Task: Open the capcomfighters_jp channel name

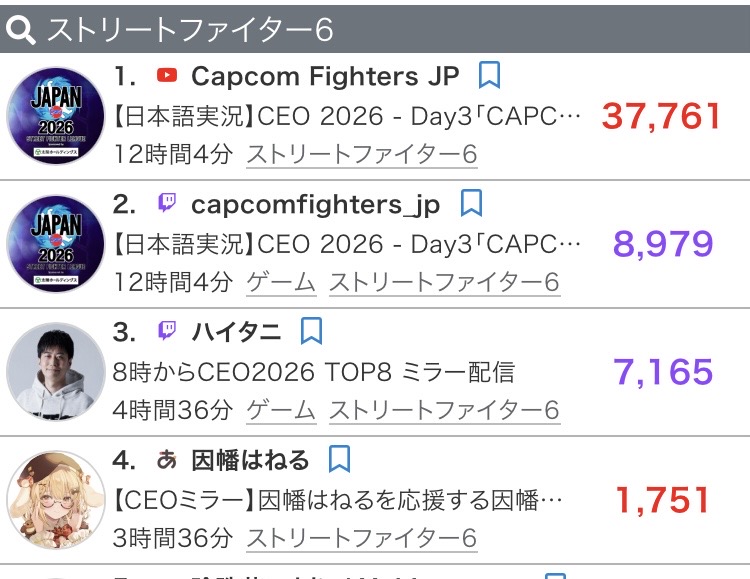Action: (x=316, y=205)
